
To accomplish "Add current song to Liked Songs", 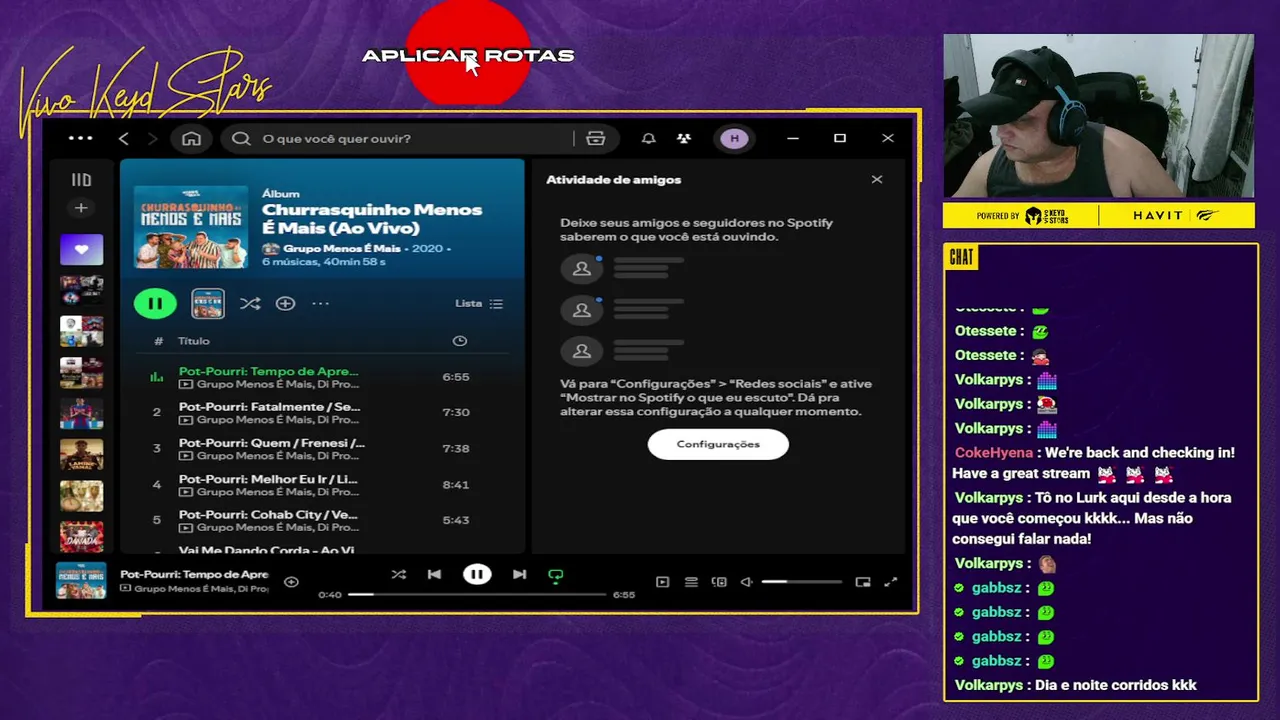I will click(291, 582).
